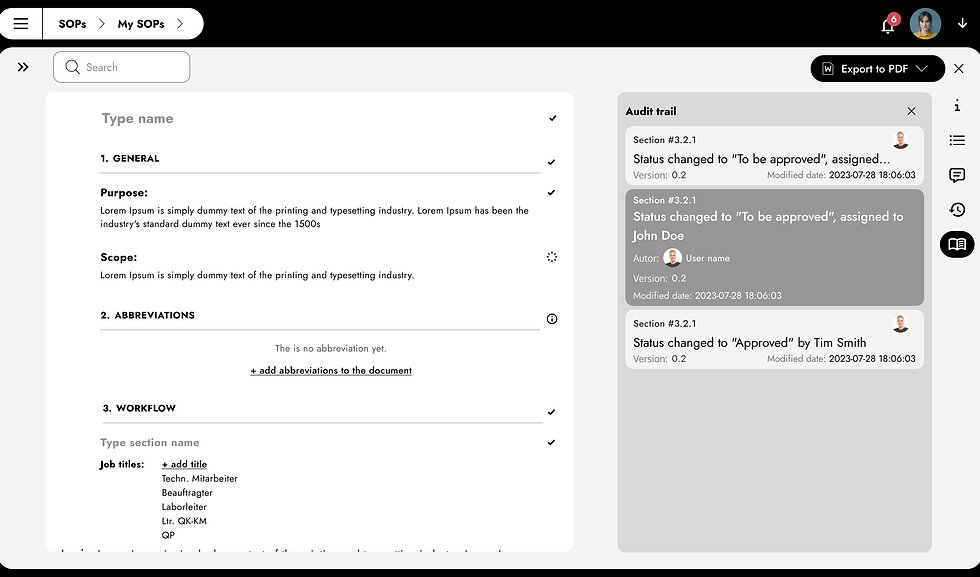This screenshot has width=980, height=577.
Task: Click the Search input field
Action: click(122, 67)
